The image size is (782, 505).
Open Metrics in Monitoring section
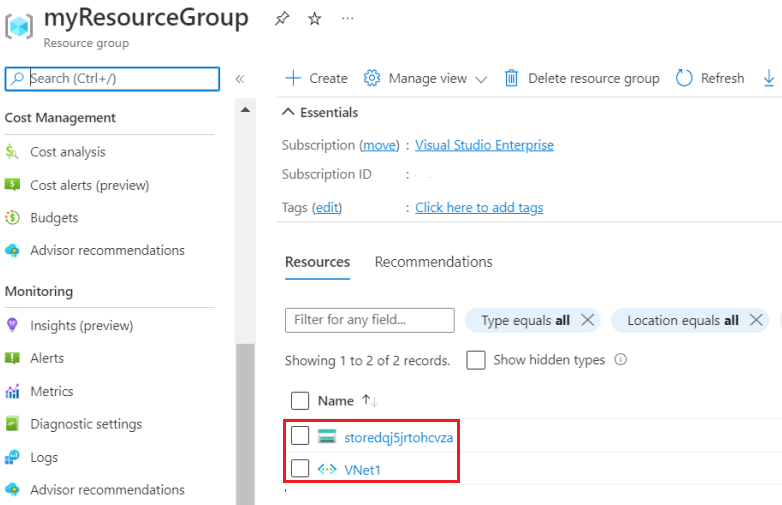tap(52, 391)
